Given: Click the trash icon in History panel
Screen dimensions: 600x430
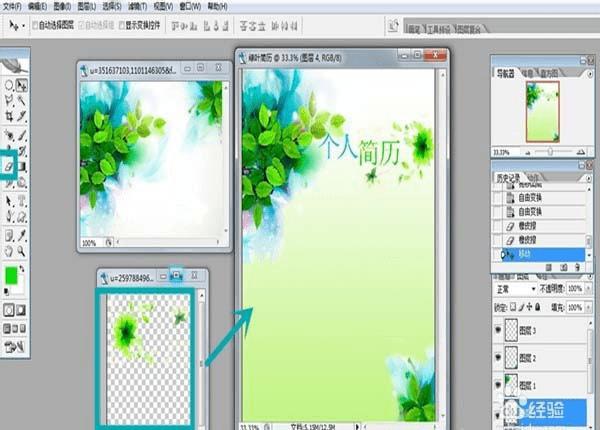Looking at the screenshot, I should pos(577,267).
